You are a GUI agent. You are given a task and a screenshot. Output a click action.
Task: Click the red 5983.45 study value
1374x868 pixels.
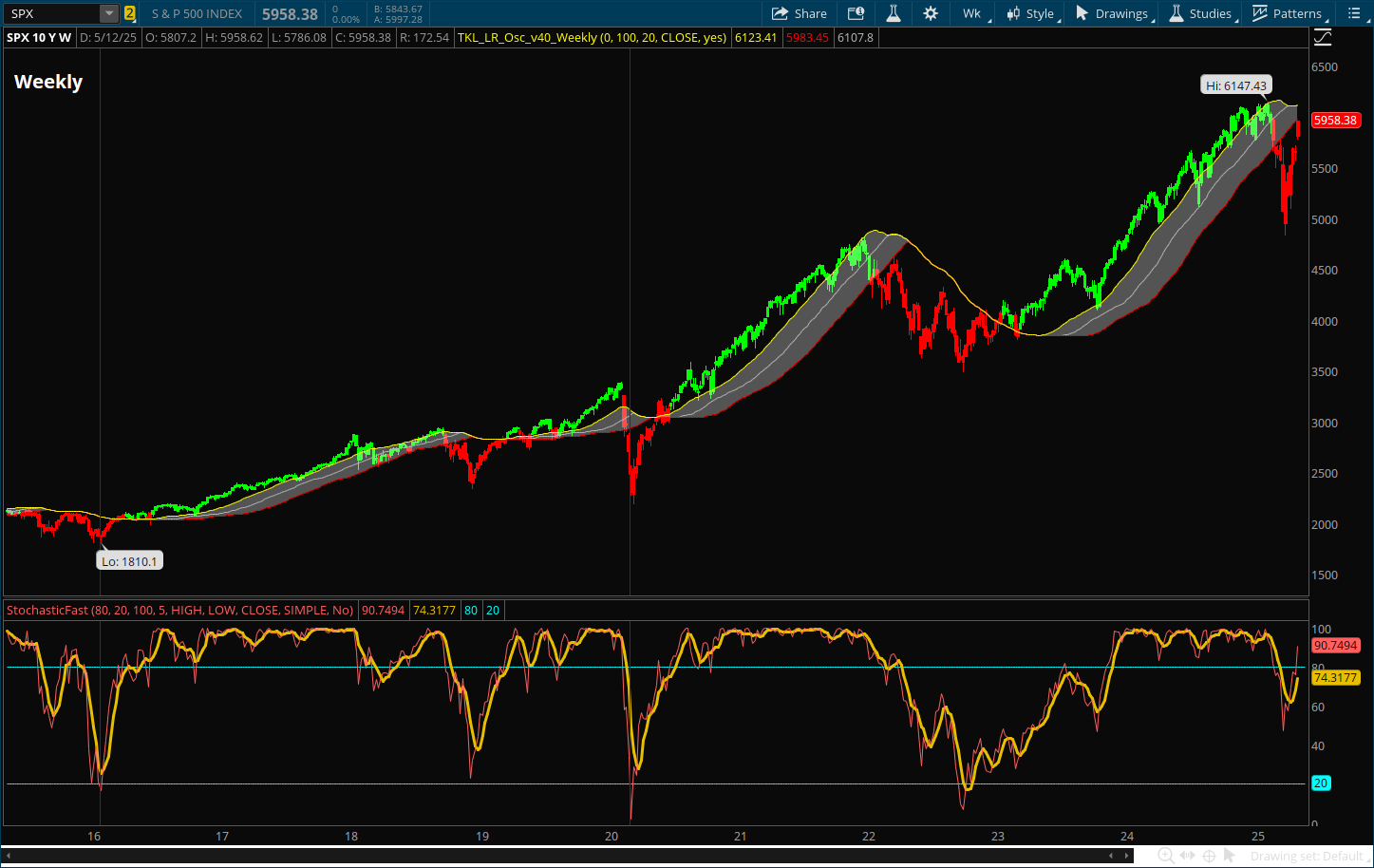pyautogui.click(x=807, y=38)
